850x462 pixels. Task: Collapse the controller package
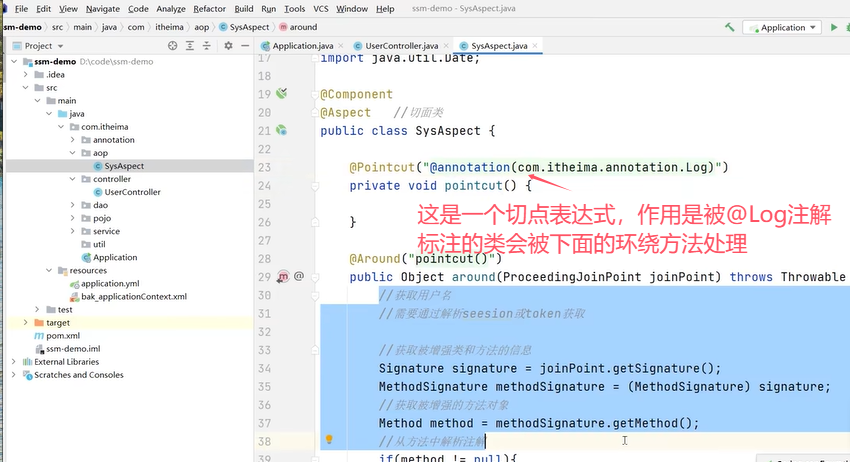[x=72, y=179]
